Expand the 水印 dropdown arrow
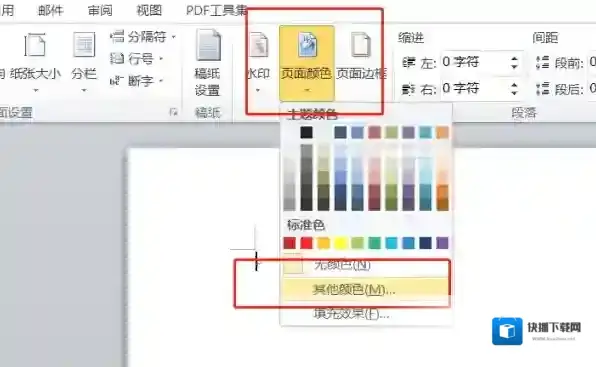 click(x=258, y=90)
